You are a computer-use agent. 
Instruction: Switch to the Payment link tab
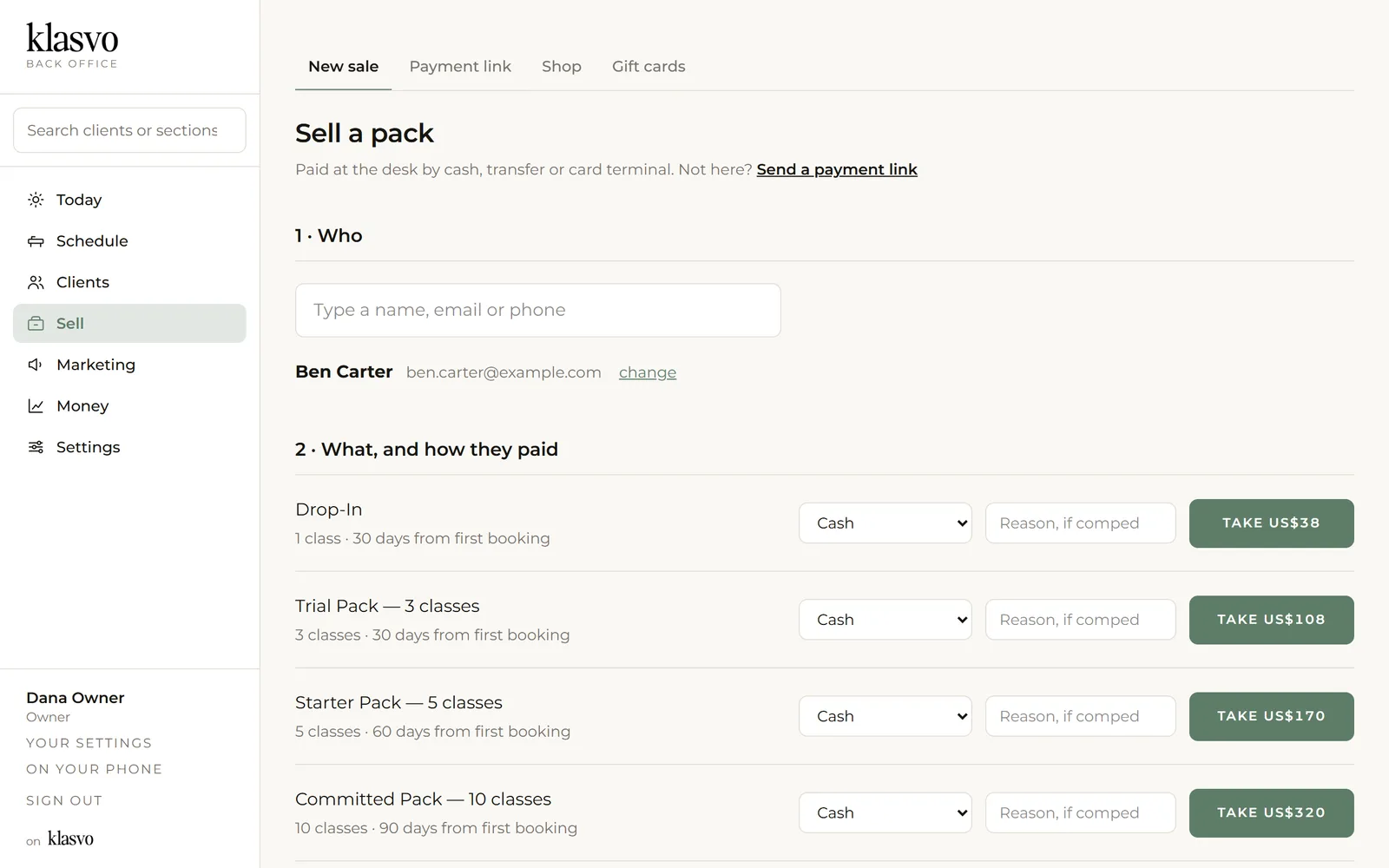[x=460, y=67]
